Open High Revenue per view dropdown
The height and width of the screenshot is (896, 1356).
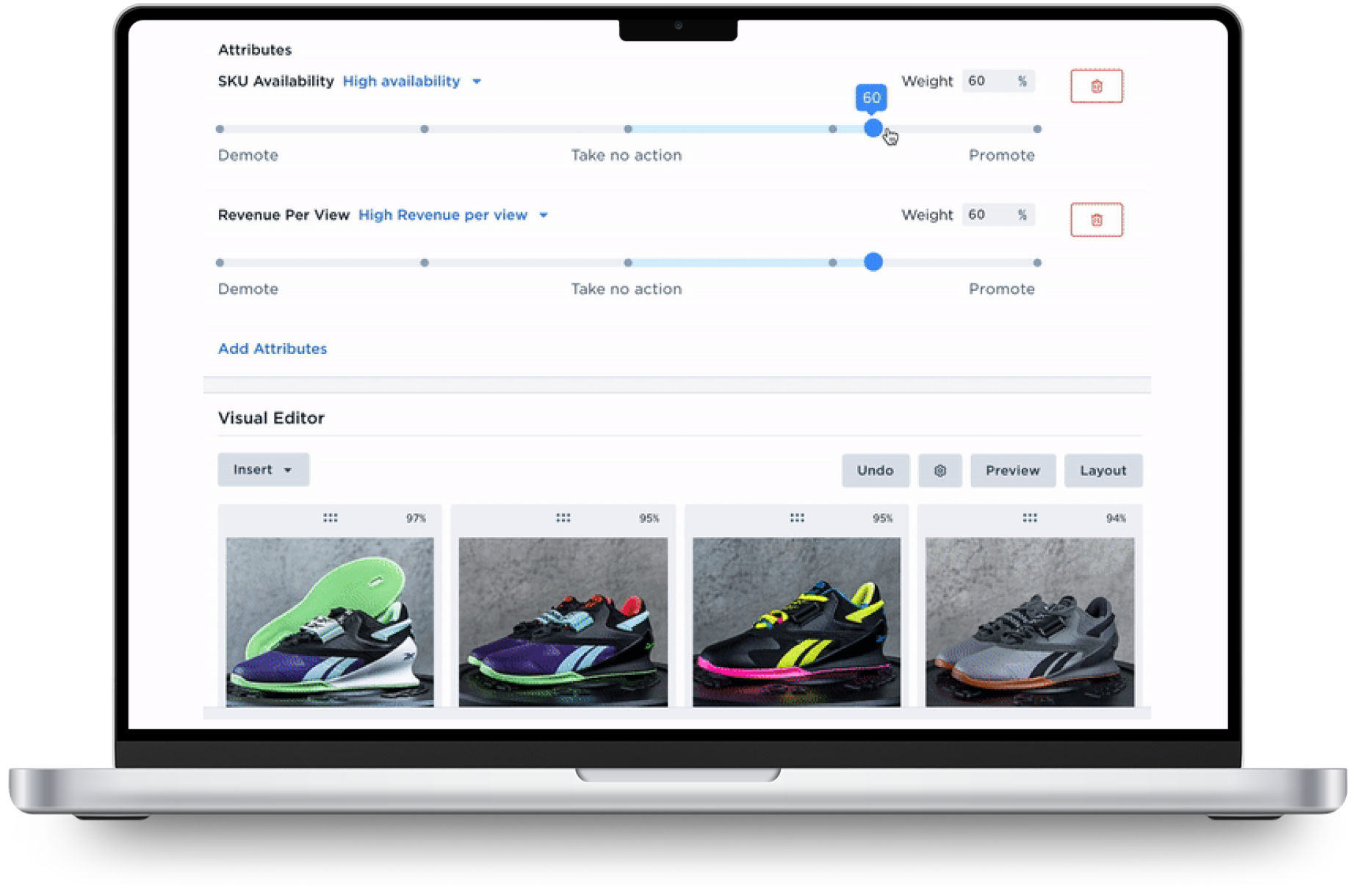(x=452, y=215)
